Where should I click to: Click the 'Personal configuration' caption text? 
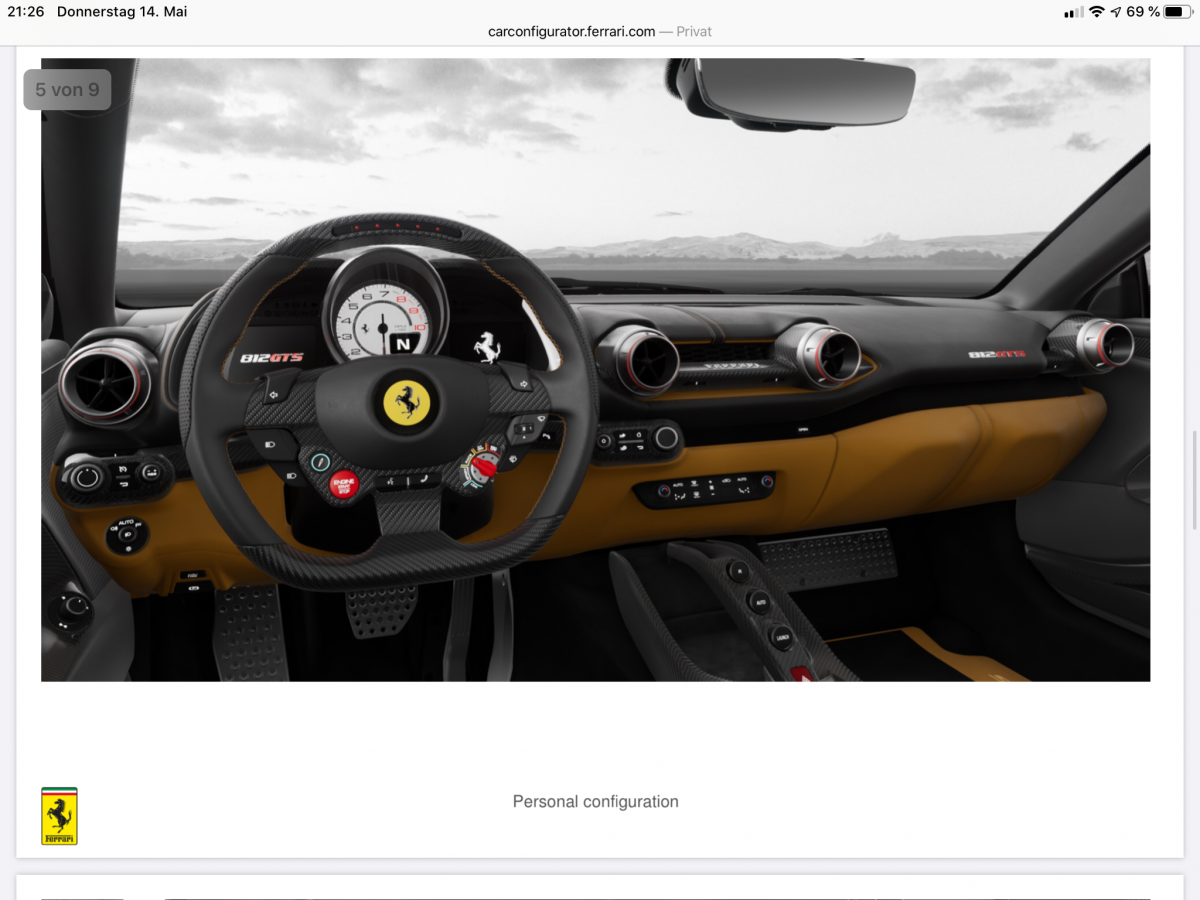(595, 801)
